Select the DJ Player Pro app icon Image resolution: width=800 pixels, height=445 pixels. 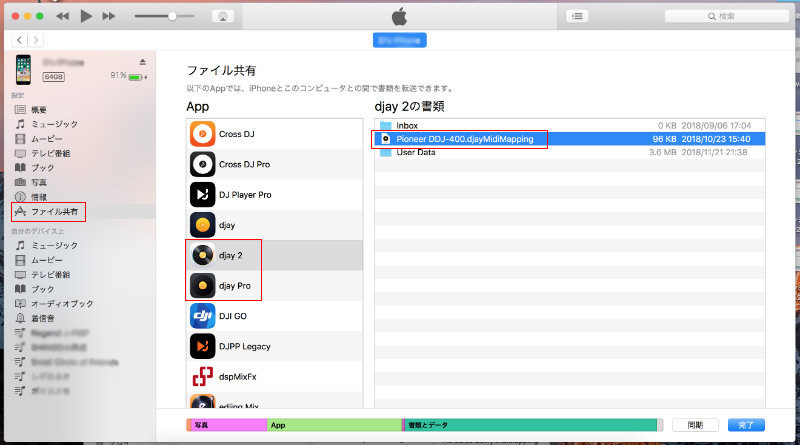(203, 194)
